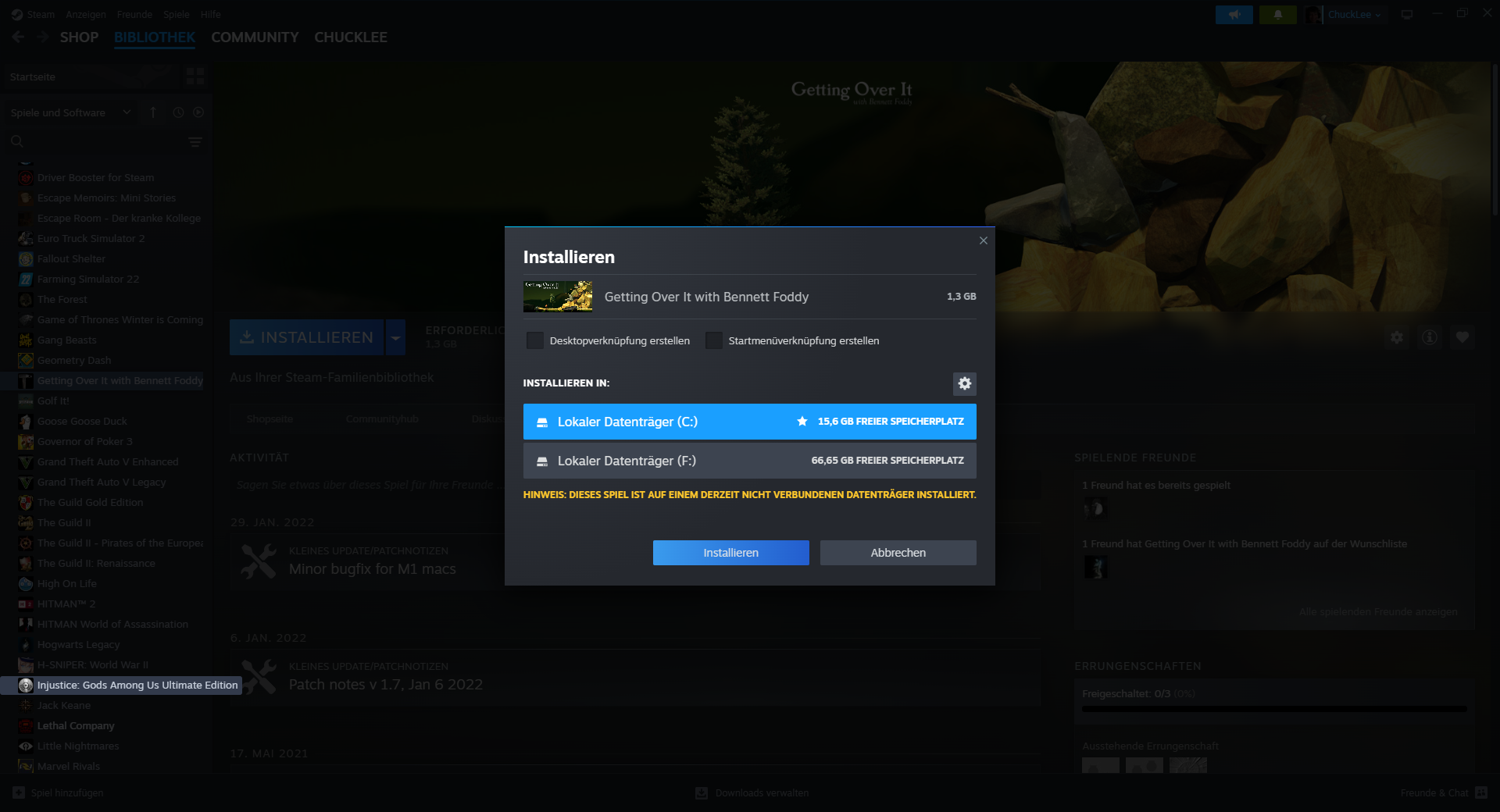Image resolution: width=1500 pixels, height=812 pixels.
Task: Click the large INSTALLIEREN button on game page
Action: coord(307,337)
